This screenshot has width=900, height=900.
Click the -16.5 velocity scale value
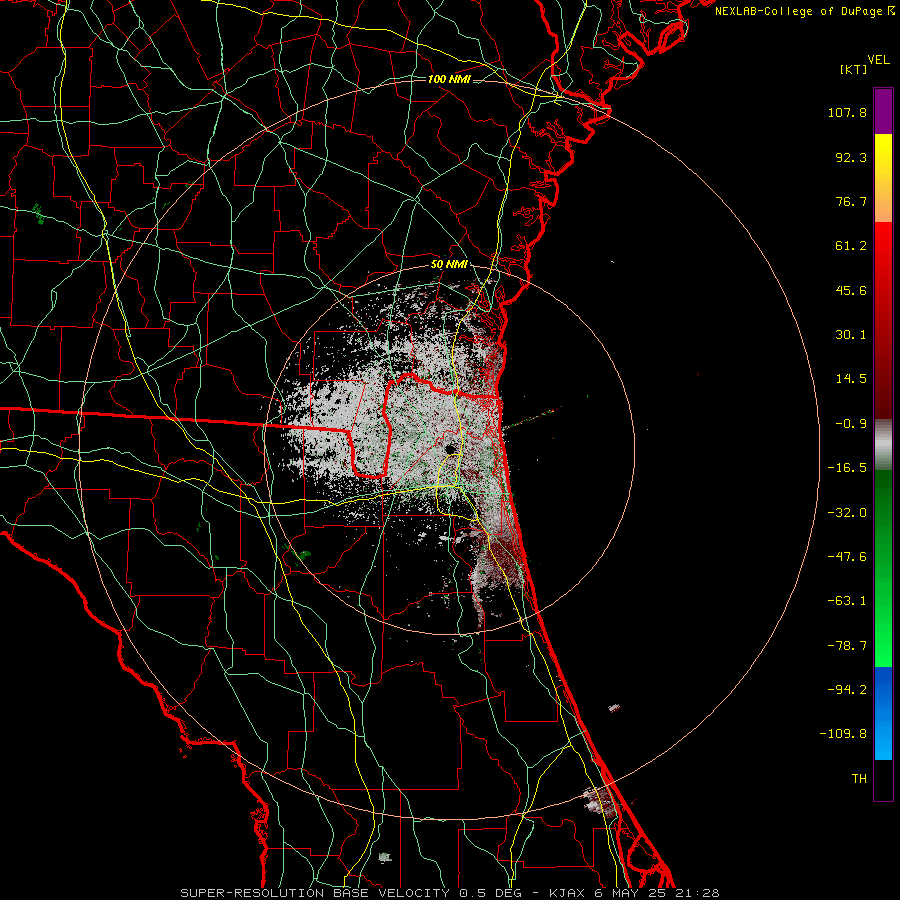pos(847,468)
